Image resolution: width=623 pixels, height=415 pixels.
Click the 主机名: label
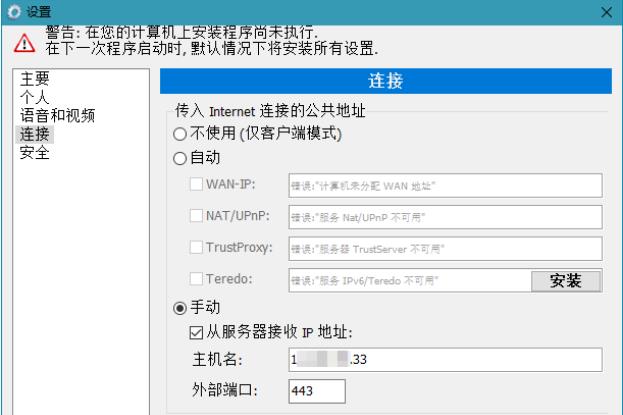tap(218, 359)
